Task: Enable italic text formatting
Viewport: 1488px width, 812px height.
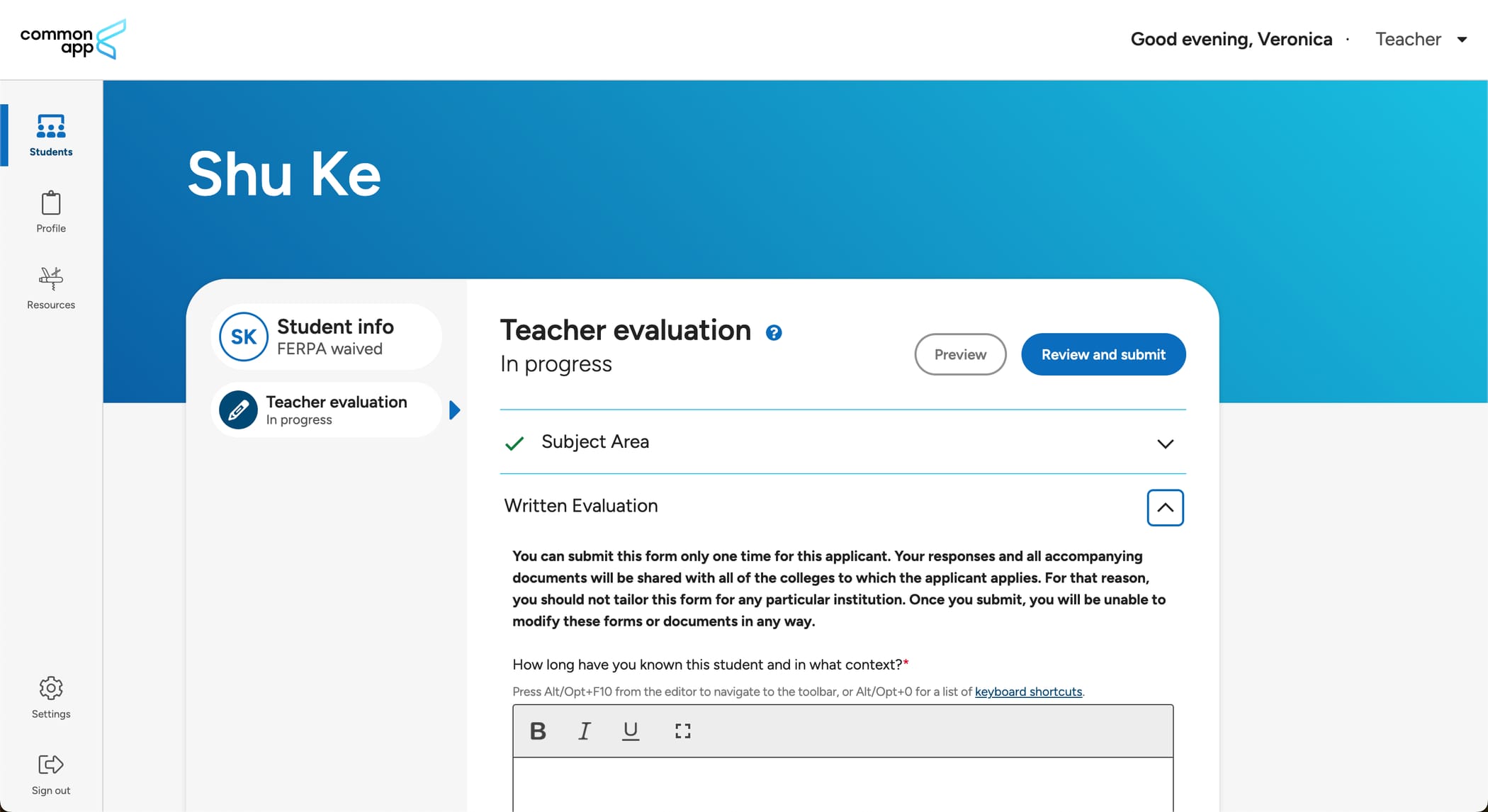Action: coord(584,731)
